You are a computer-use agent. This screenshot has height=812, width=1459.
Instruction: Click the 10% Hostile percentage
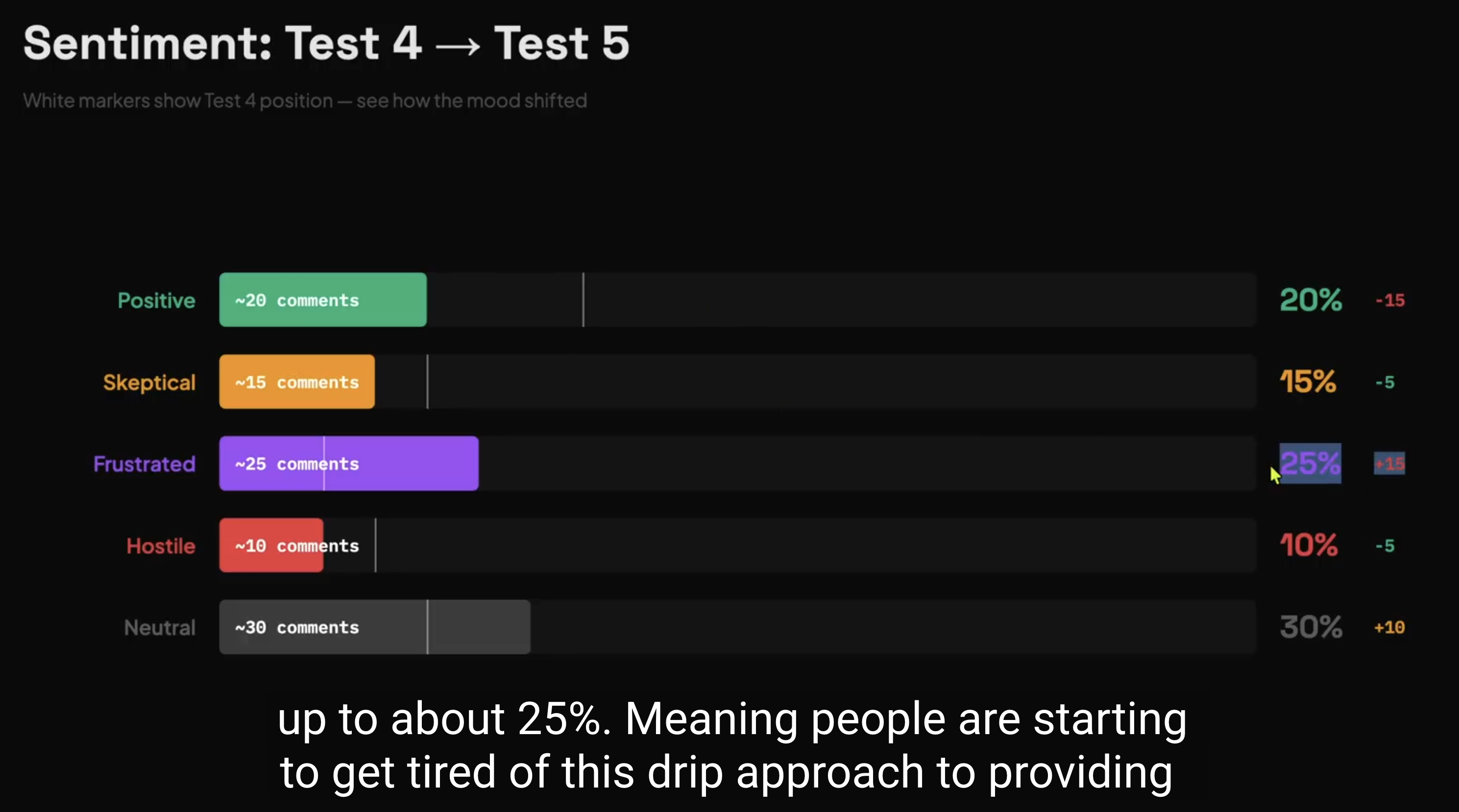(x=1308, y=545)
